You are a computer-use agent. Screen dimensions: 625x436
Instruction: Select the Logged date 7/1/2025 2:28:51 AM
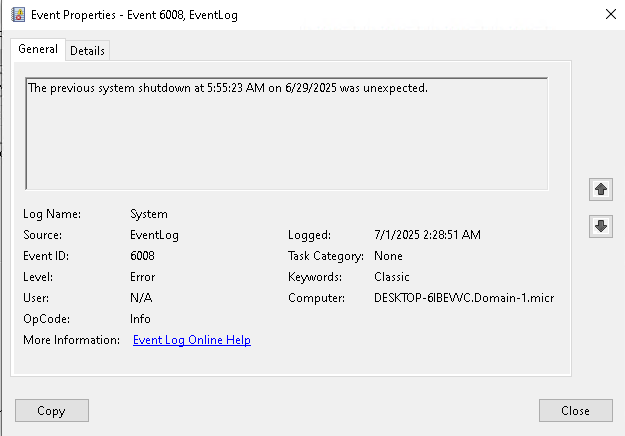click(x=427, y=235)
